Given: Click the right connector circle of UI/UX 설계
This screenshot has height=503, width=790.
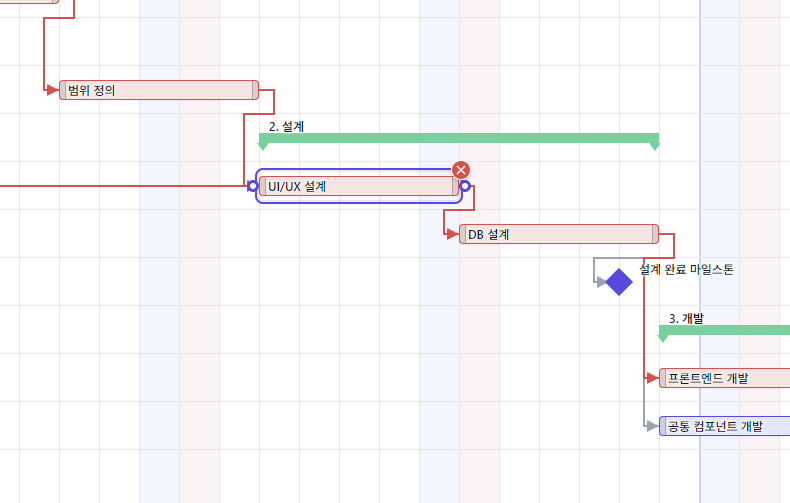Looking at the screenshot, I should click(466, 186).
